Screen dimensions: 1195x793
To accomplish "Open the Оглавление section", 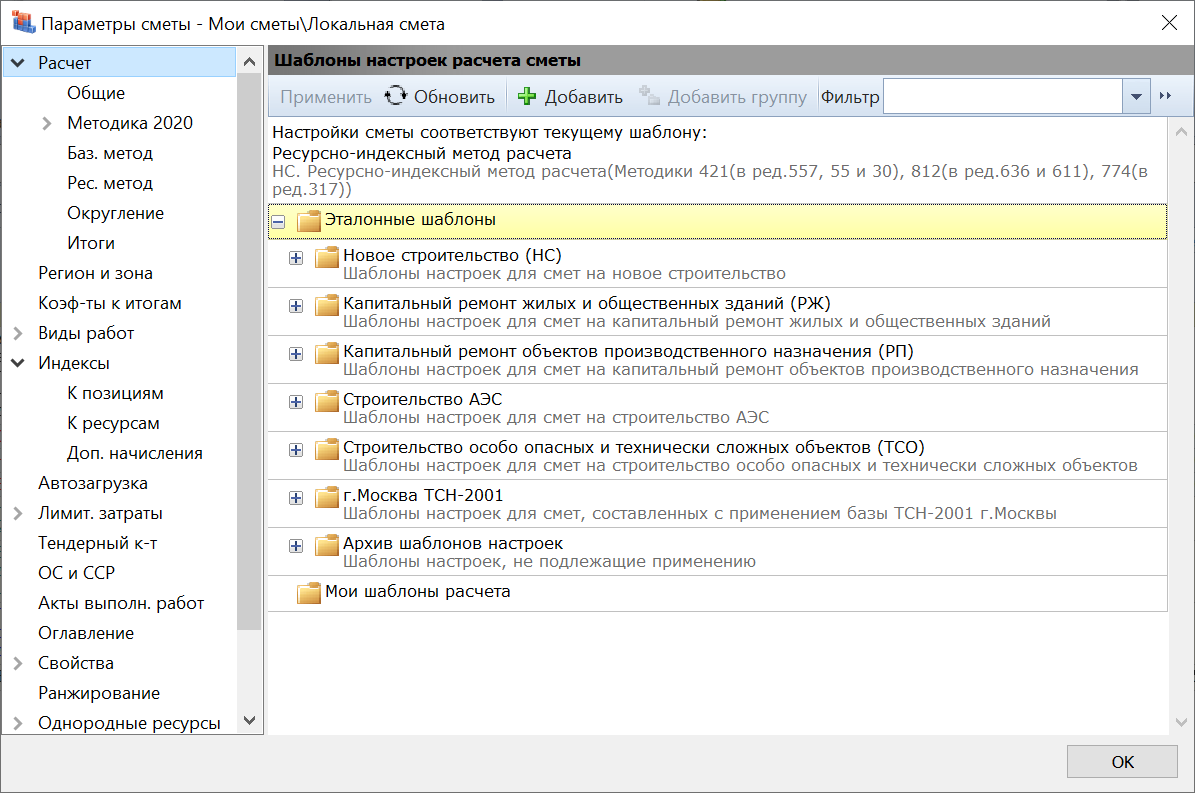I will coord(86,633).
